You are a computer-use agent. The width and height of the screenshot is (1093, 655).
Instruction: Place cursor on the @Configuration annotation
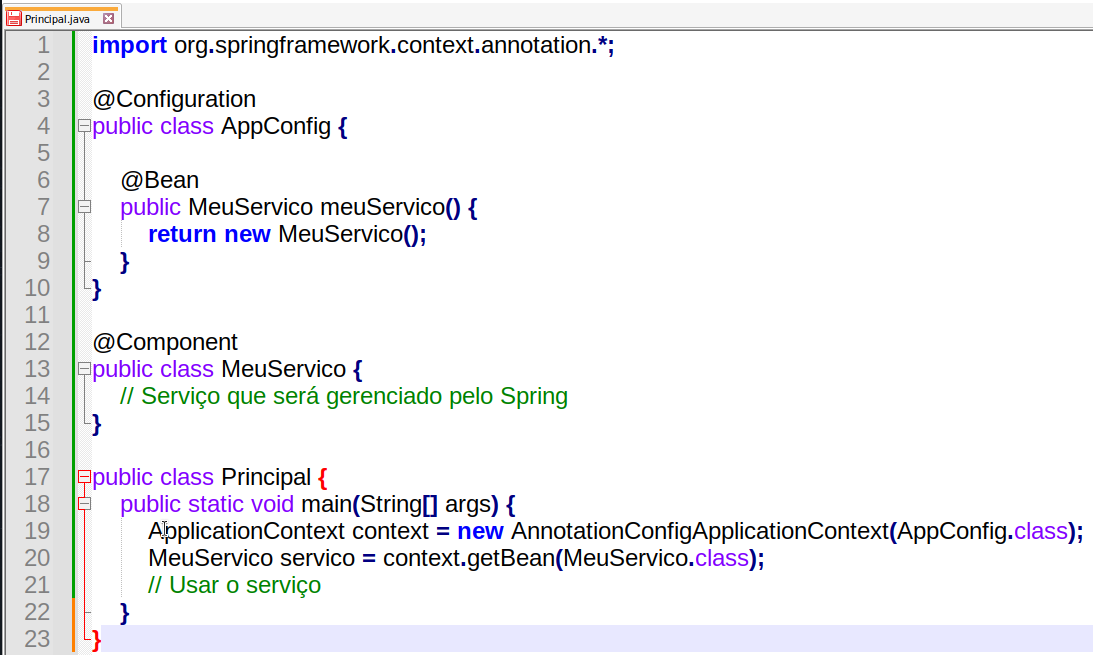click(x=174, y=99)
